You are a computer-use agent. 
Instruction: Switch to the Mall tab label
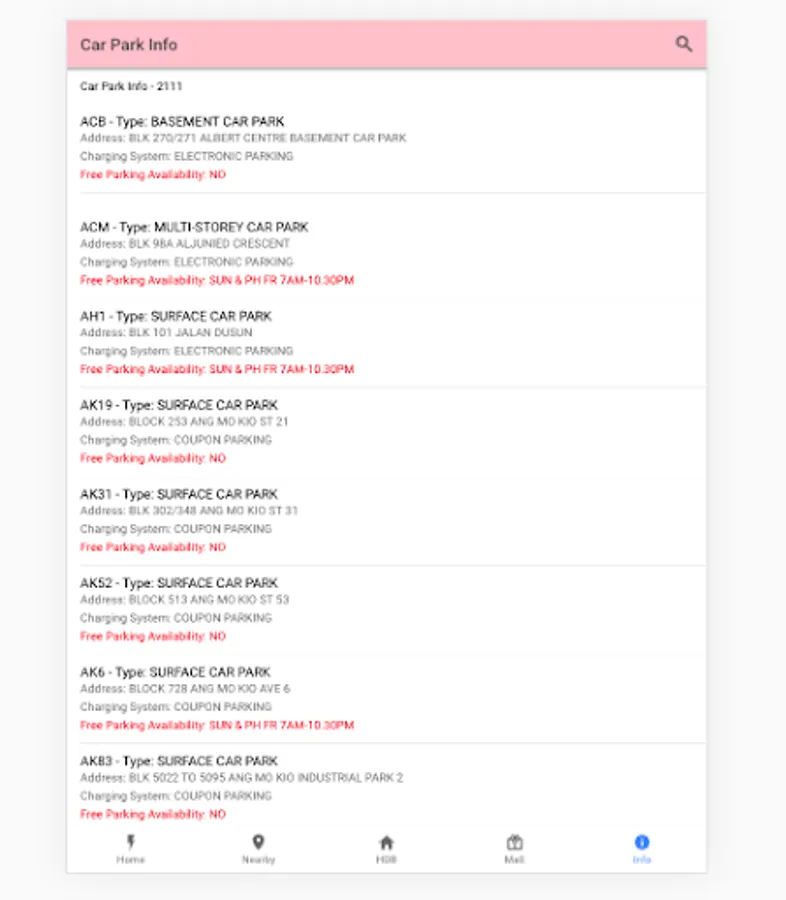point(514,859)
